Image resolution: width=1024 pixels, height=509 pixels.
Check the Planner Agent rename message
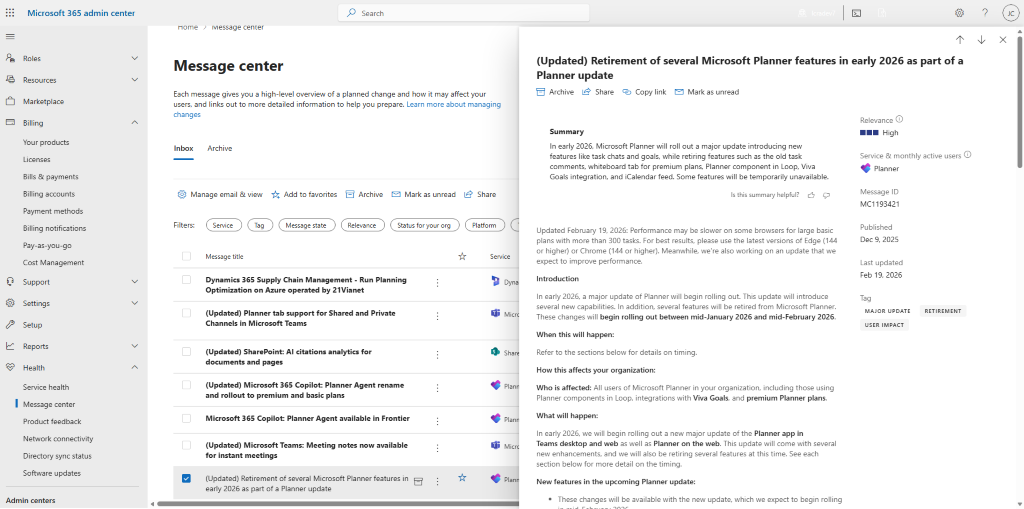click(x=186, y=385)
